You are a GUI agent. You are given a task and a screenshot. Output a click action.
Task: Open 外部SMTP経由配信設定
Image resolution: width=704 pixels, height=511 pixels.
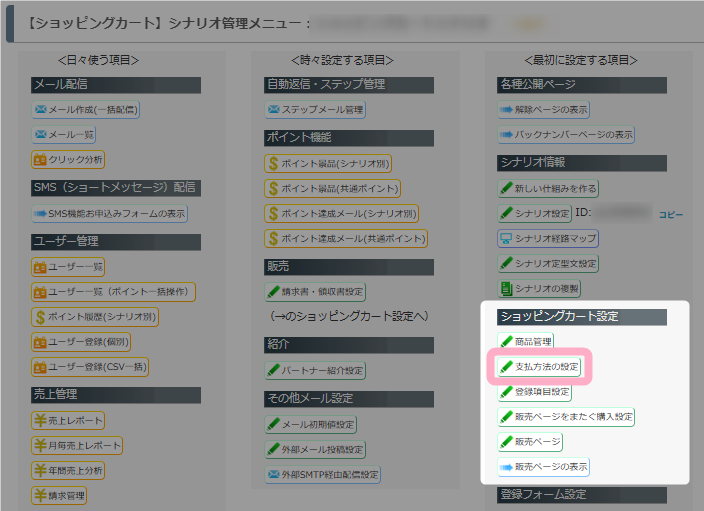click(322, 475)
